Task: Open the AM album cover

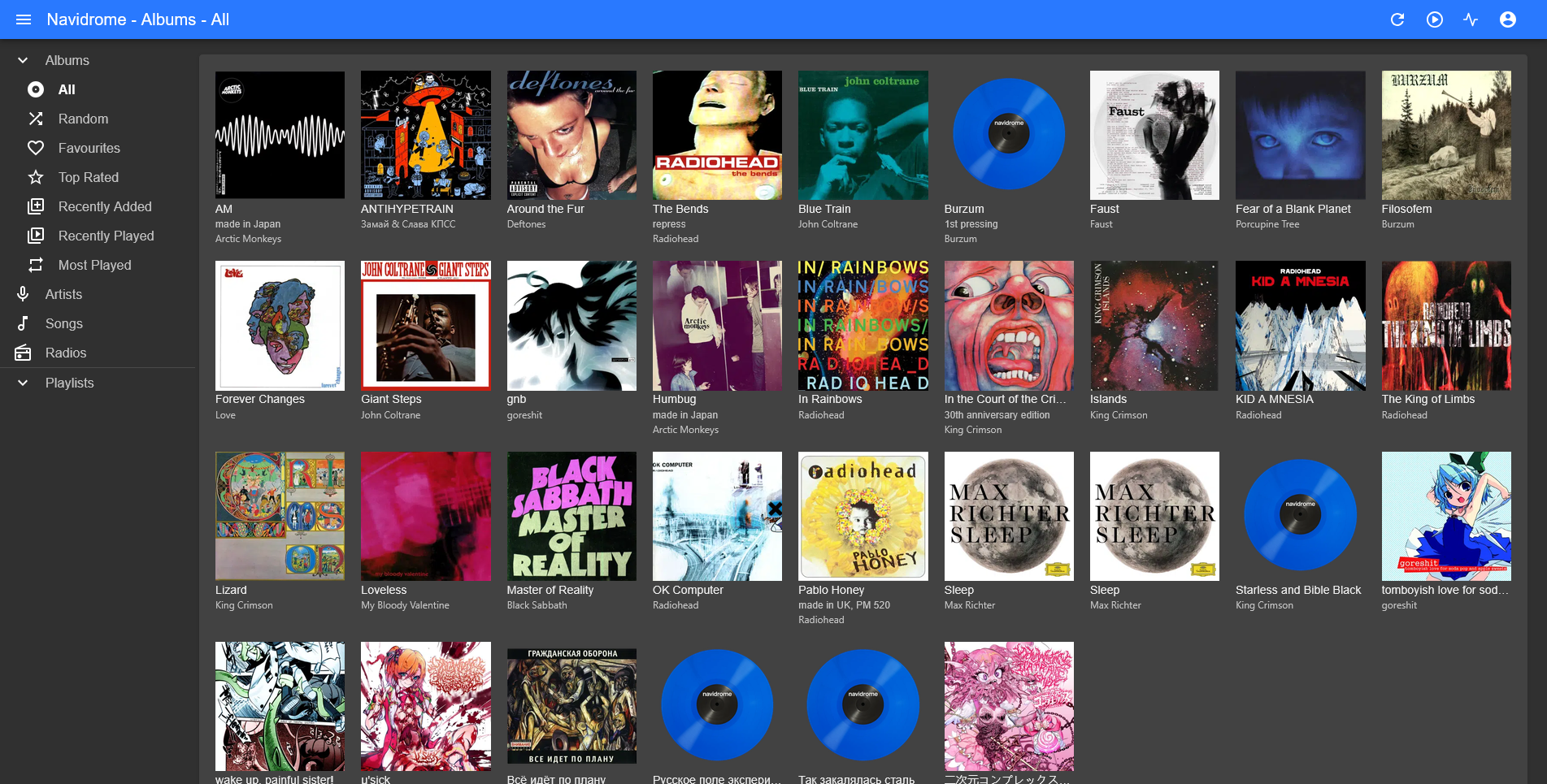Action: (x=280, y=135)
